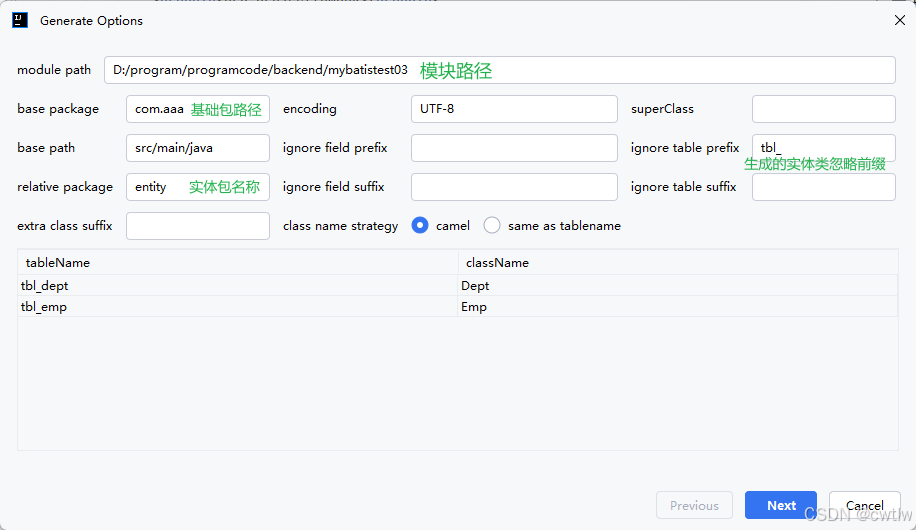Edit the ignore table prefix field
The height and width of the screenshot is (530, 916).
point(824,148)
